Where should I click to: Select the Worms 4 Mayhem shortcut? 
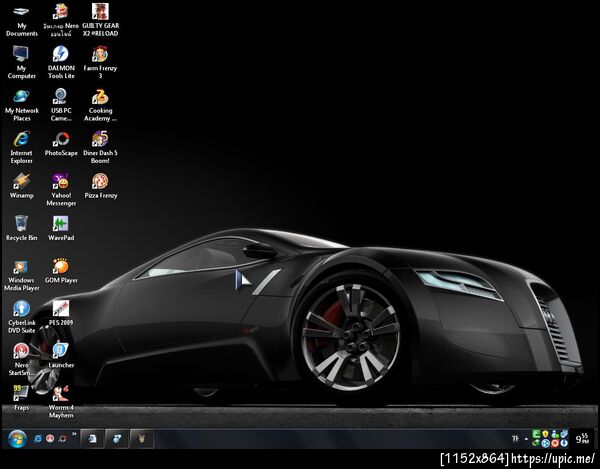click(x=61, y=402)
